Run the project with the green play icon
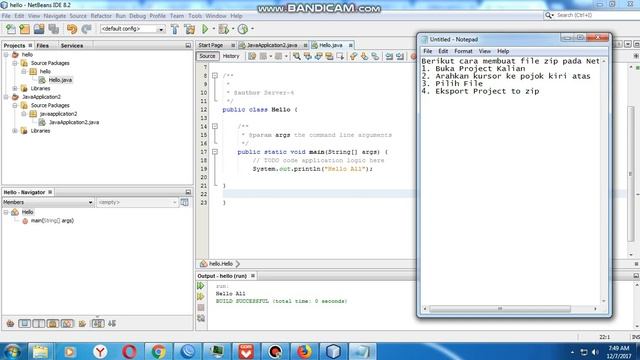Viewport: 640px width, 360px height. coord(205,29)
